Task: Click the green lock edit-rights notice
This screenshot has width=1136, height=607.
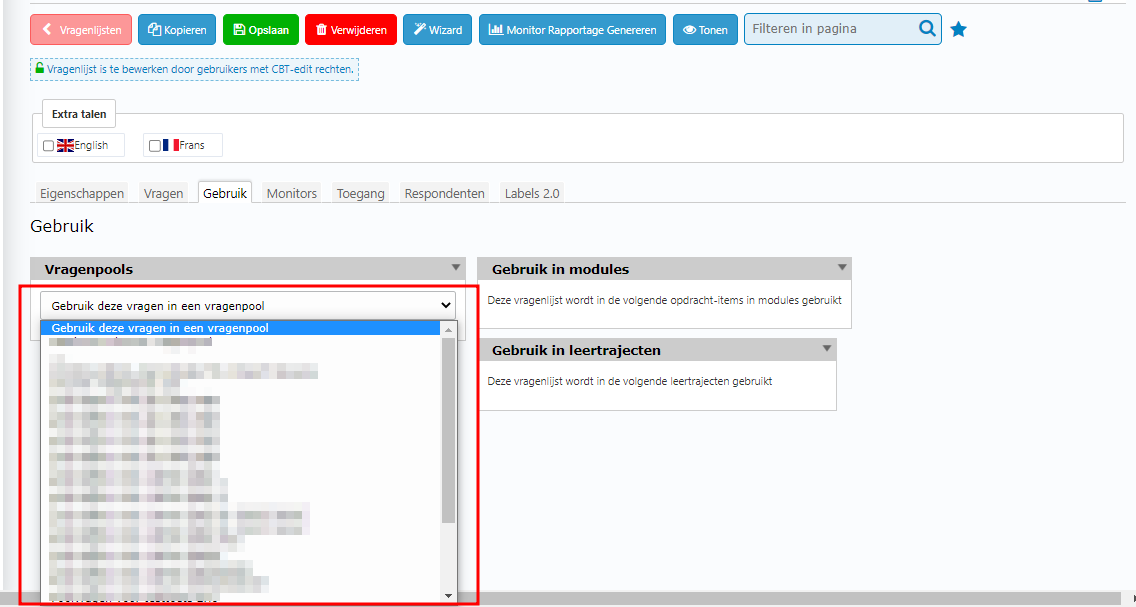Action: [194, 69]
